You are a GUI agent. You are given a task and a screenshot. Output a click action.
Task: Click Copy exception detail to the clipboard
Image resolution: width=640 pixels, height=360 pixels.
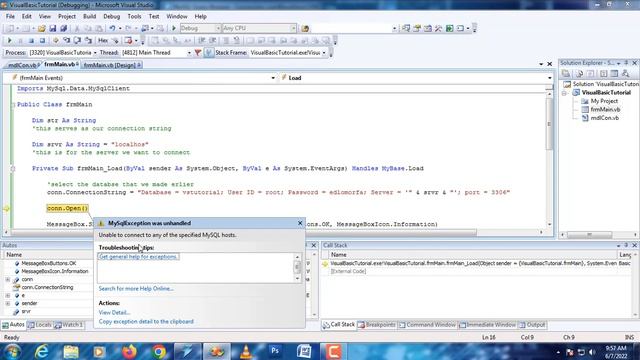click(x=146, y=322)
